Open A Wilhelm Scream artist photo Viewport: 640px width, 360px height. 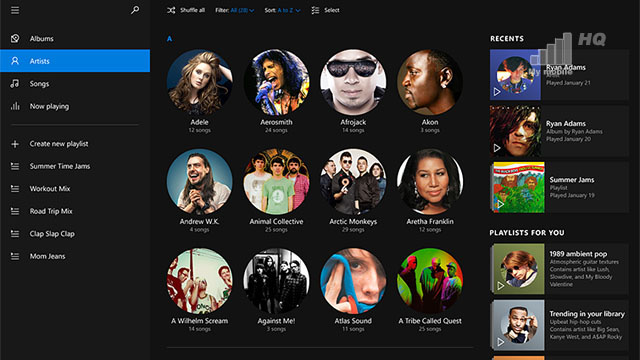coord(200,281)
